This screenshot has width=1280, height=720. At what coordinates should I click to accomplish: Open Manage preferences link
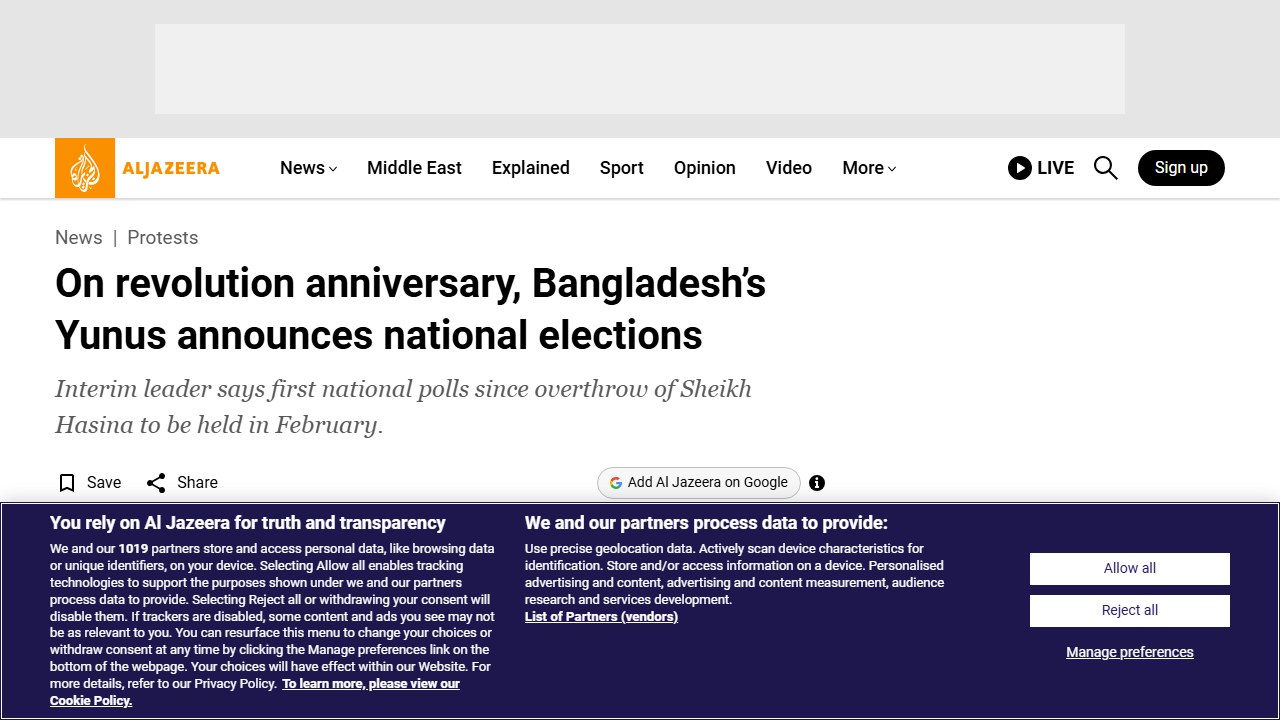(1130, 652)
